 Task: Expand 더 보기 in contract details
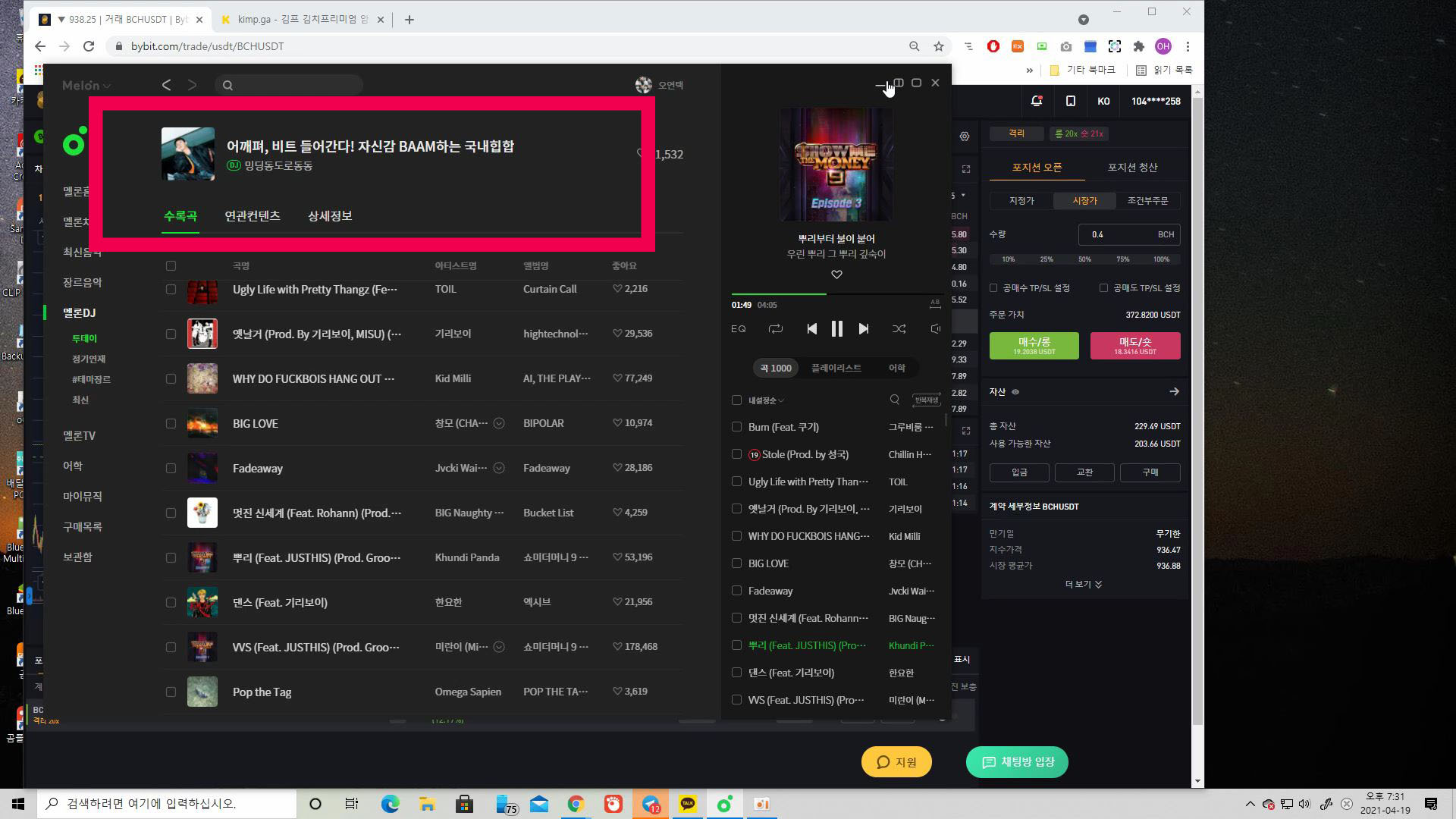1083,584
